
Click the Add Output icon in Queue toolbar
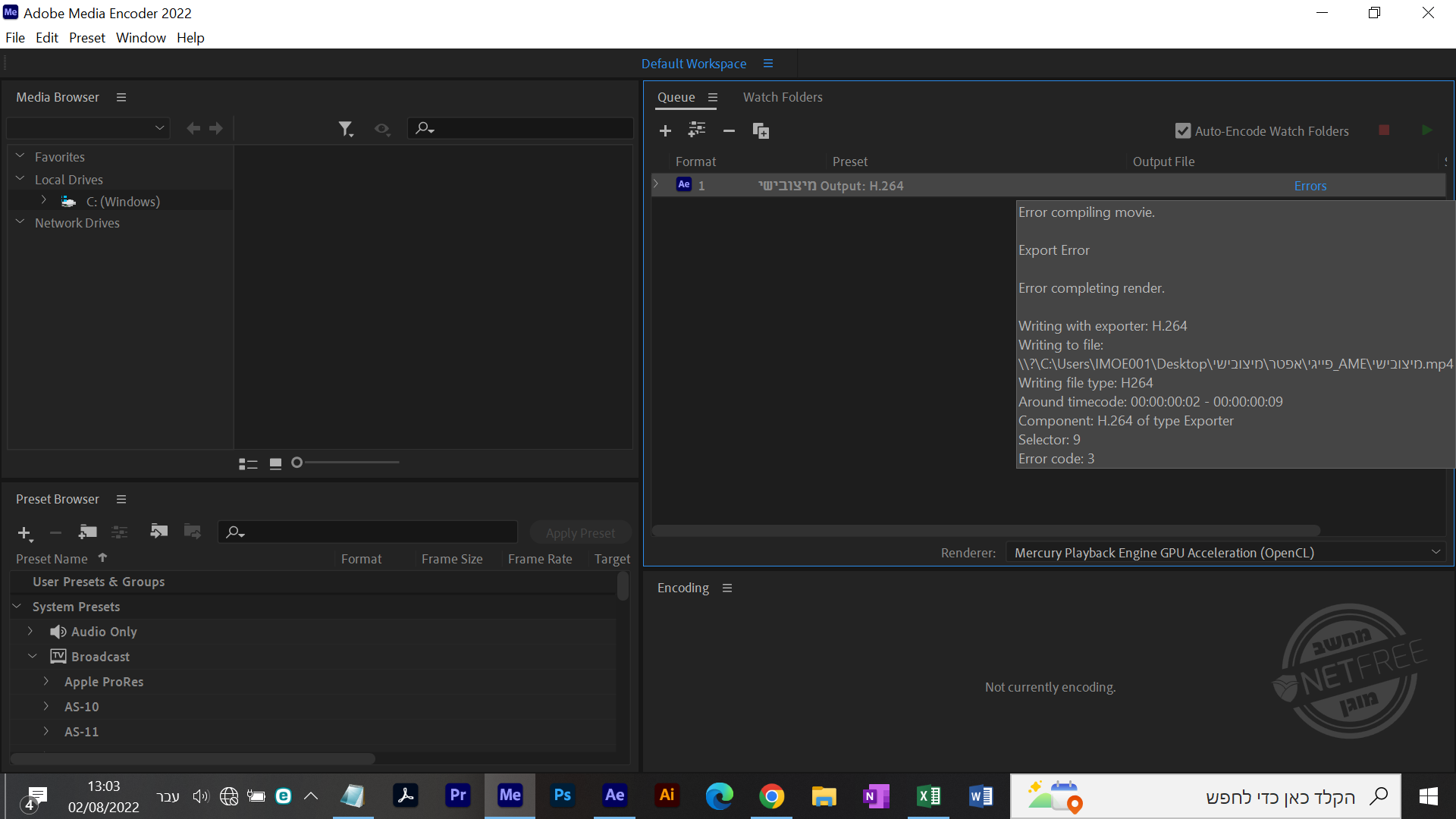(x=696, y=130)
